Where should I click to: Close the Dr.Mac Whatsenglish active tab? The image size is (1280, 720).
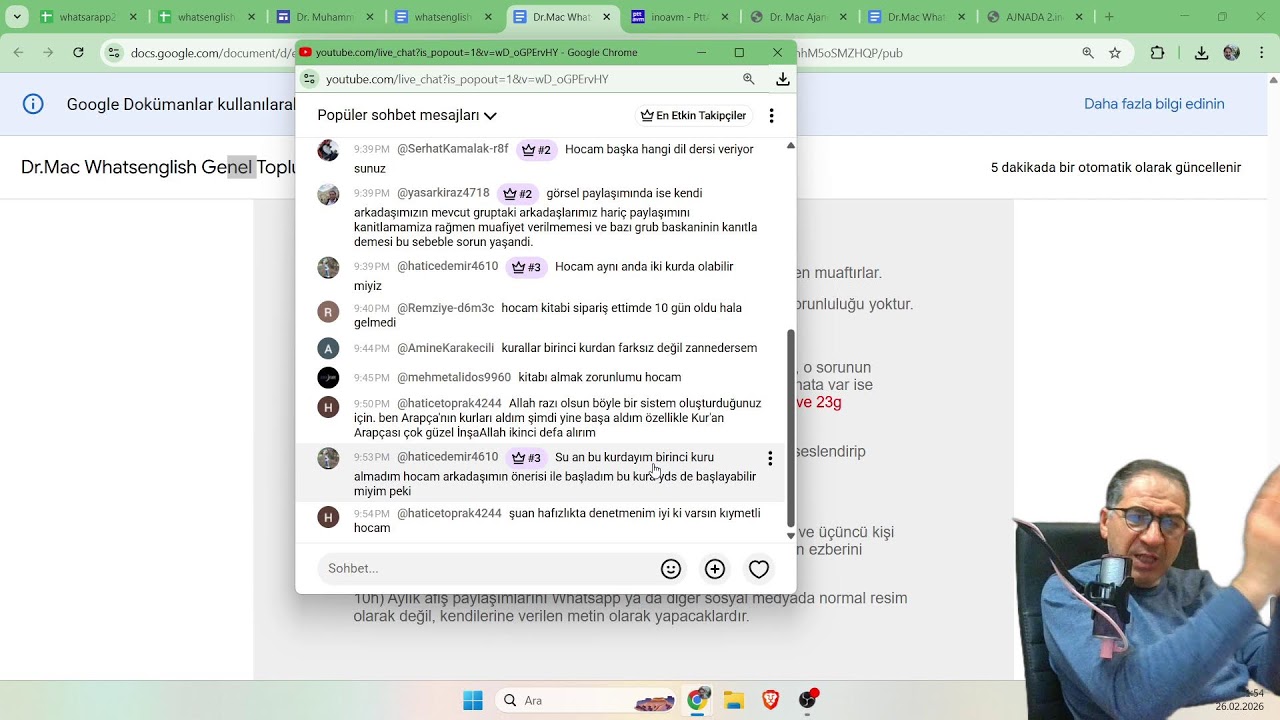click(x=608, y=17)
